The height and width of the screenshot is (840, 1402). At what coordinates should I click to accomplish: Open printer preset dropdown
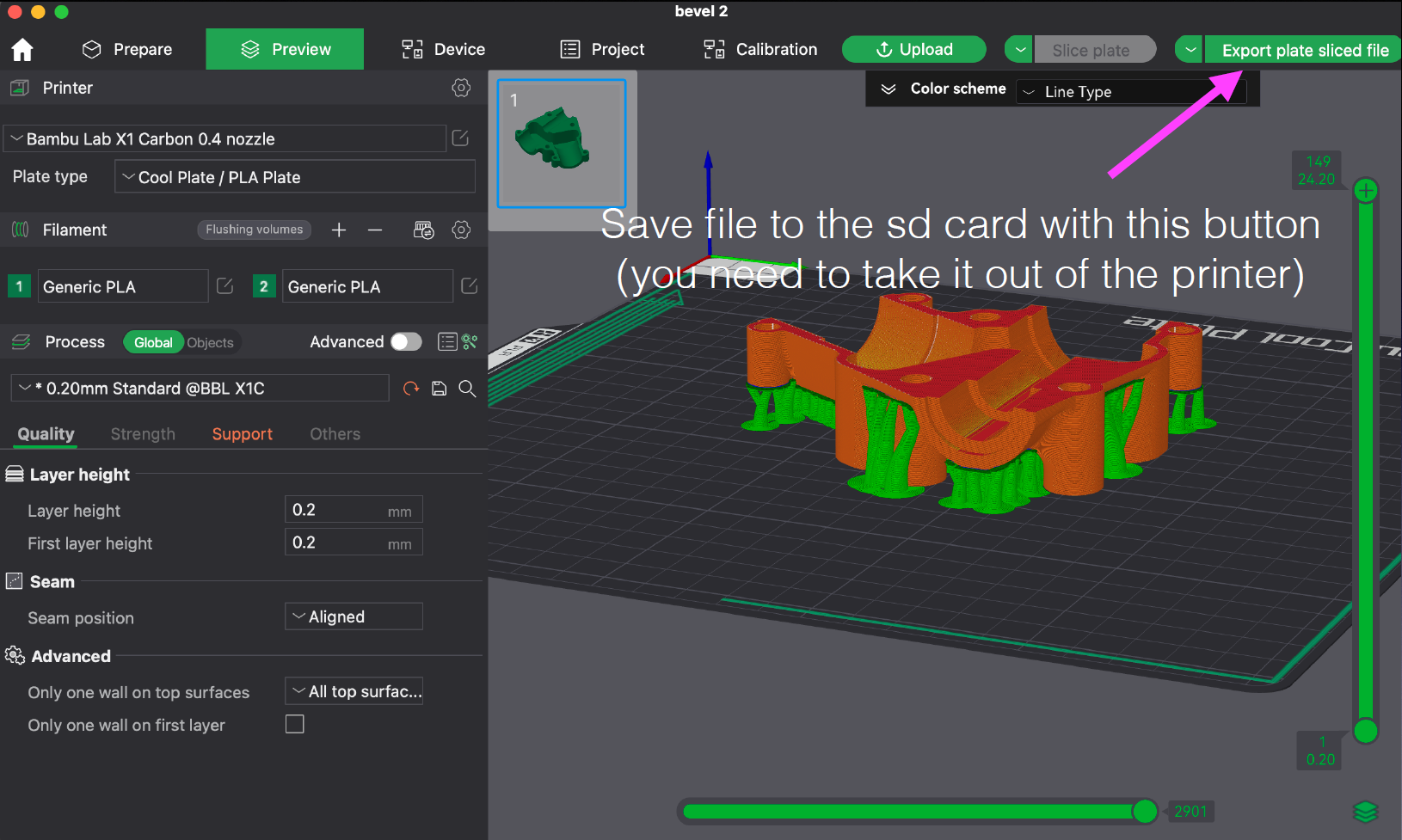[224, 138]
